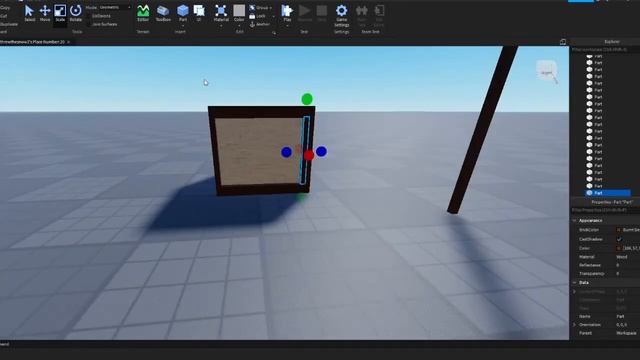Toggle the CastShadow checkbox
This screenshot has width=640, height=360.
pyautogui.click(x=619, y=239)
